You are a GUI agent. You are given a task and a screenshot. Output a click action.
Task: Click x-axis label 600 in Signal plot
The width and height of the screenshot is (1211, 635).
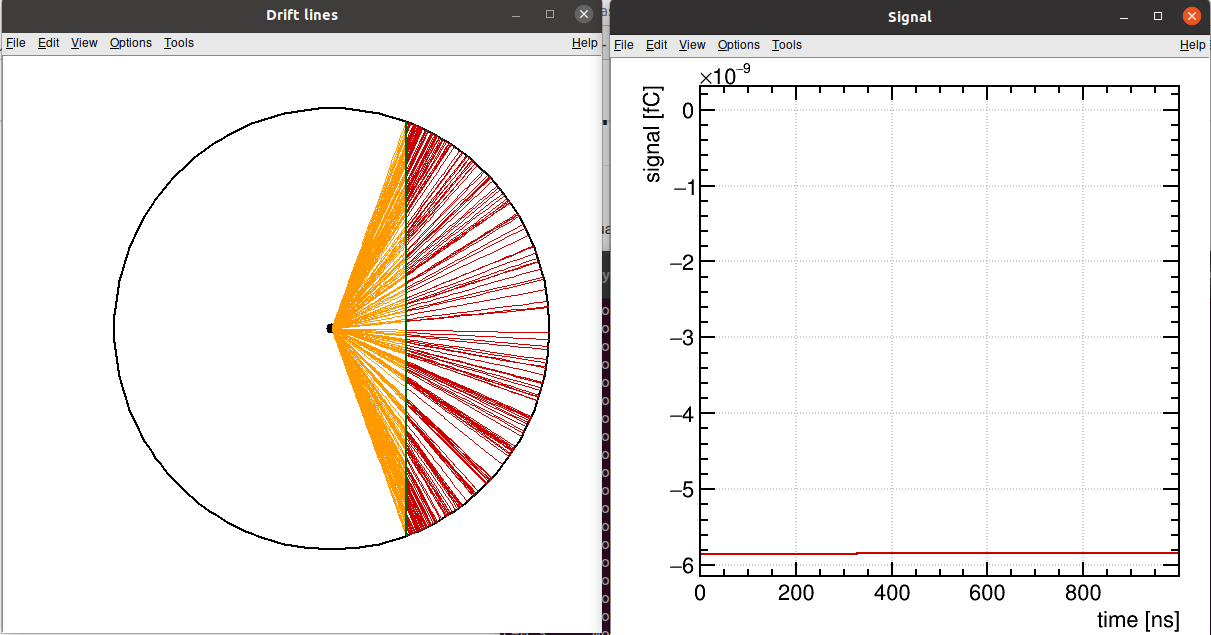pos(987,593)
